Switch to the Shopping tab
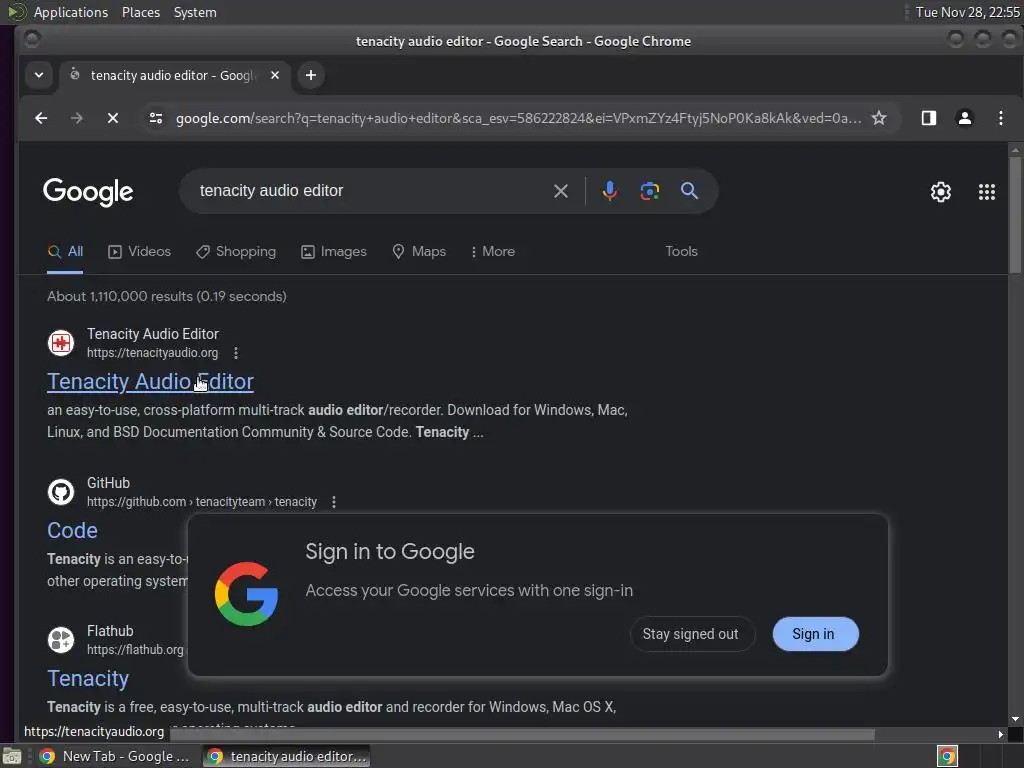This screenshot has width=1024, height=768. [236, 251]
